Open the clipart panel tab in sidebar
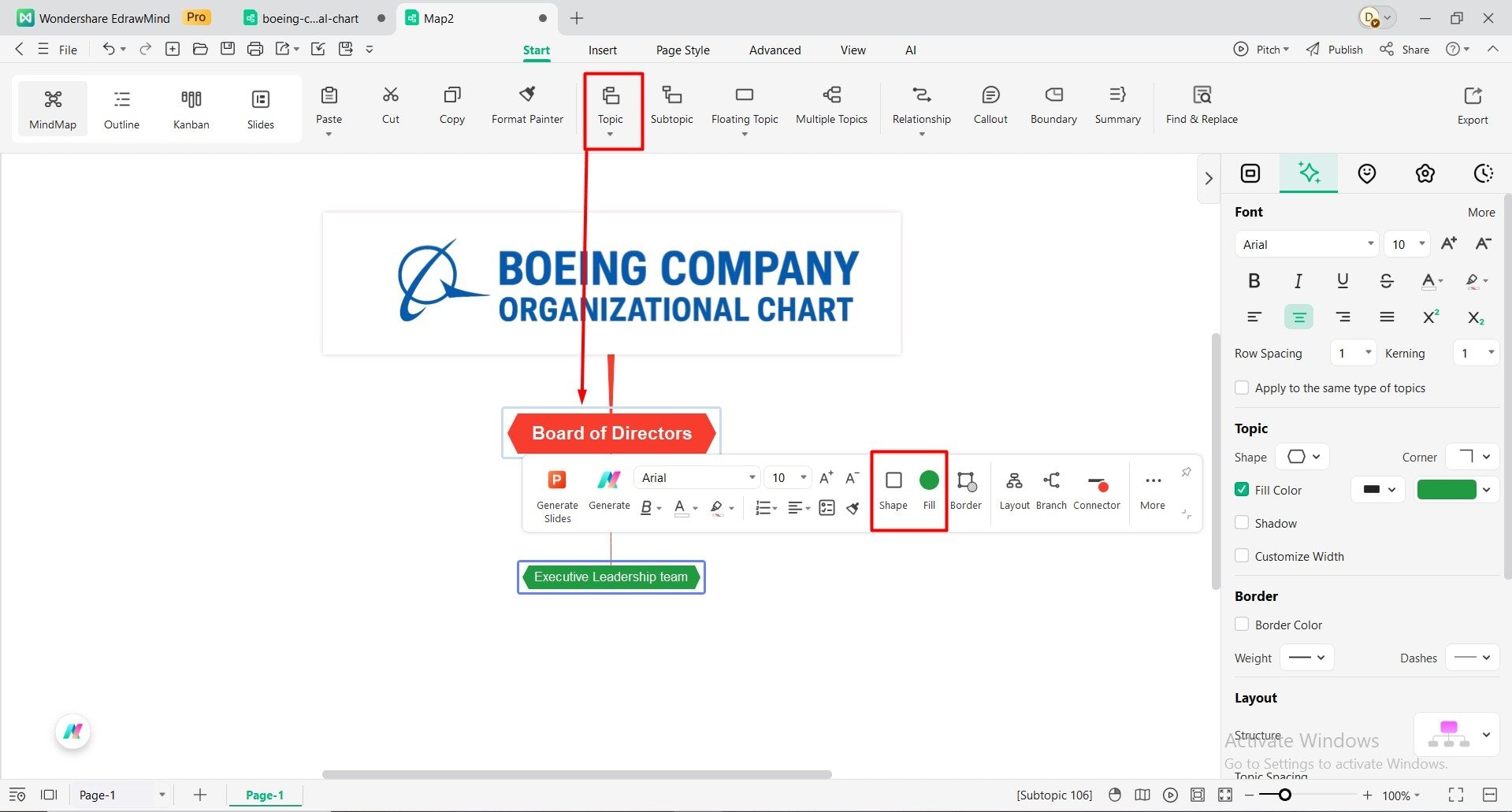 pos(1425,173)
